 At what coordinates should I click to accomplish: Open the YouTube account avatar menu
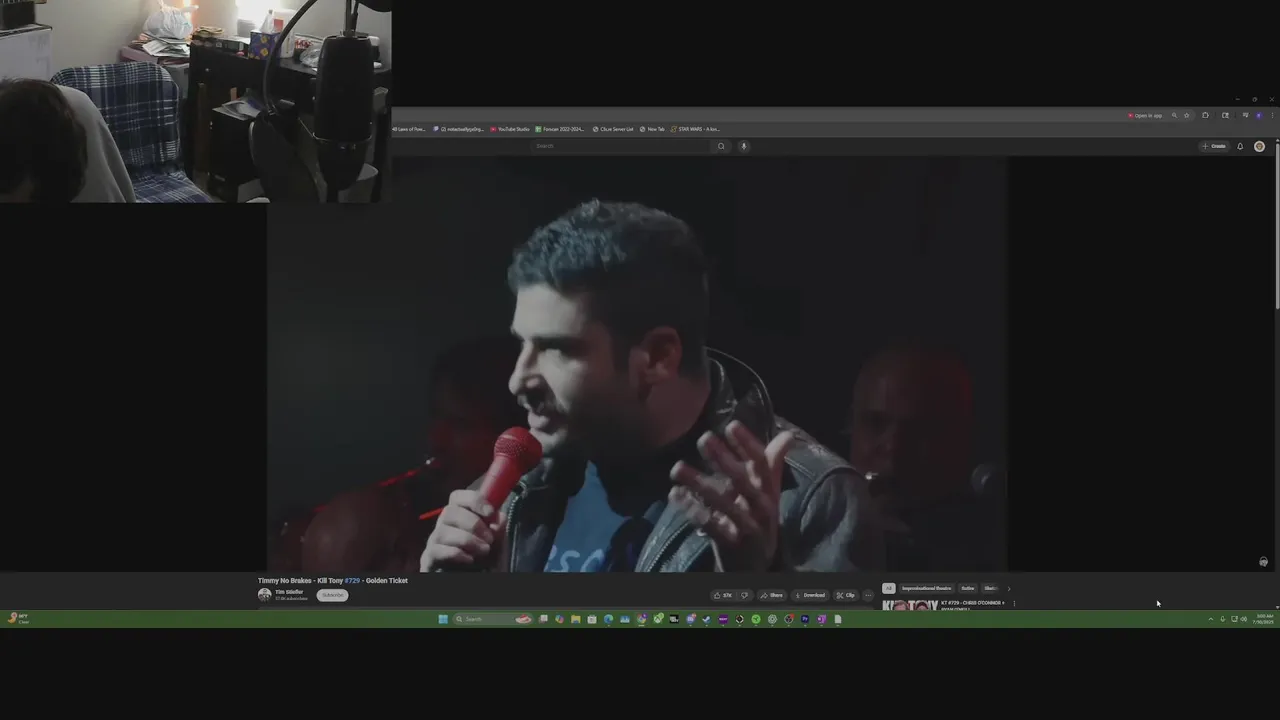pyautogui.click(x=1259, y=146)
